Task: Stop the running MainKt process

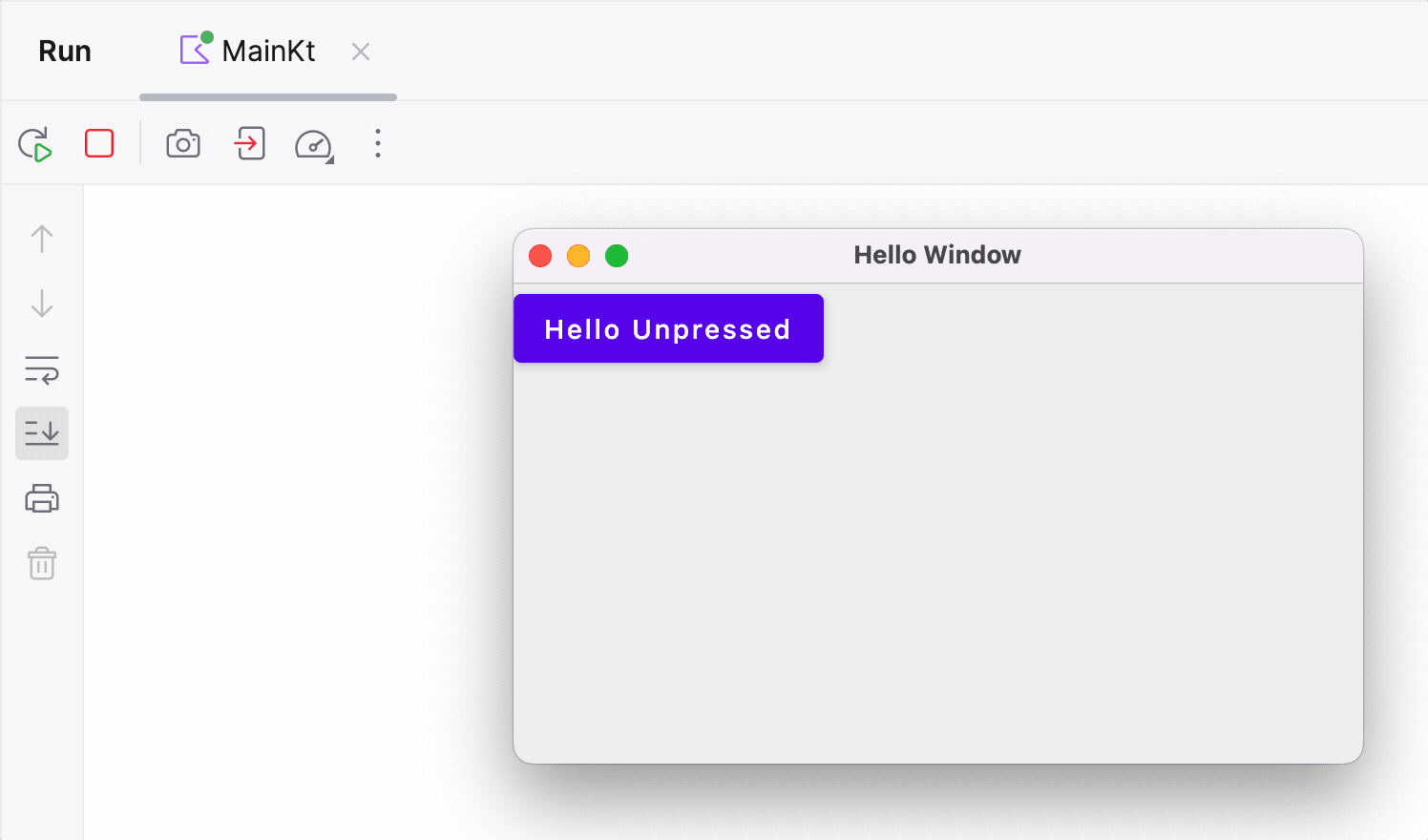Action: (x=99, y=143)
